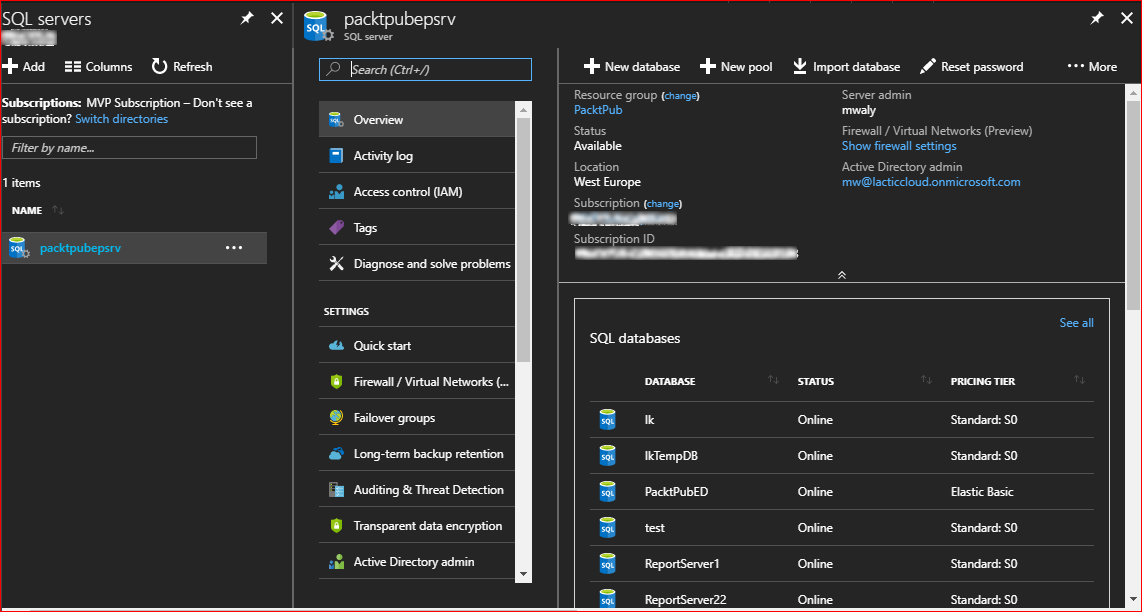Open mw@lacticcloud.onmicrosoft.com admin link

[931, 181]
